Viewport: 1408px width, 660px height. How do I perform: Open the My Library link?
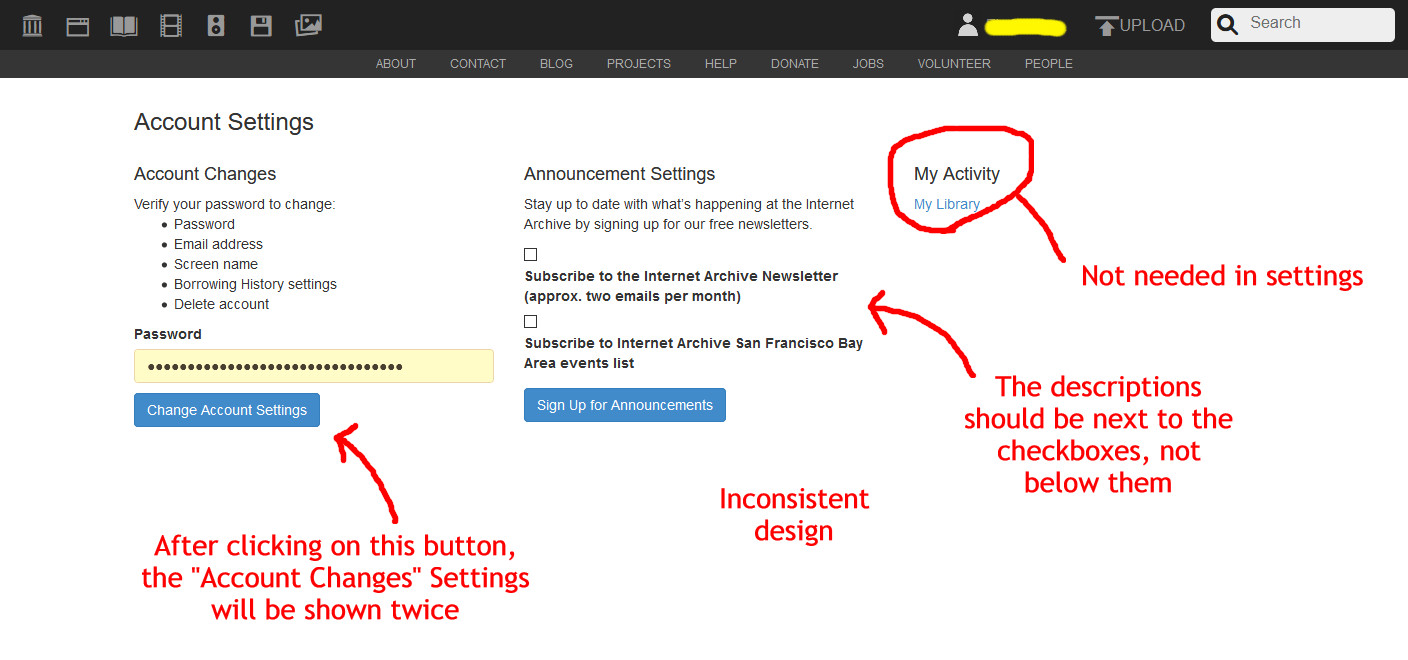pyautogui.click(x=947, y=204)
